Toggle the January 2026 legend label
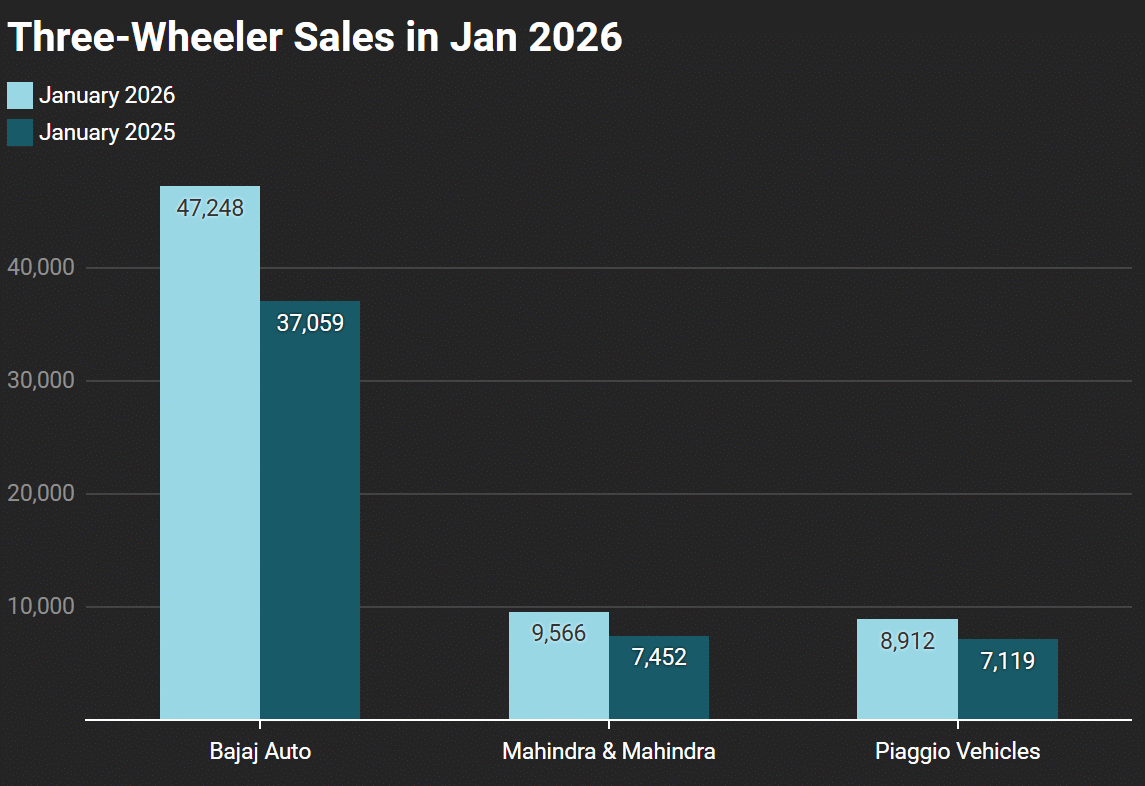Screen dimensions: 1145x786 click(x=107, y=96)
